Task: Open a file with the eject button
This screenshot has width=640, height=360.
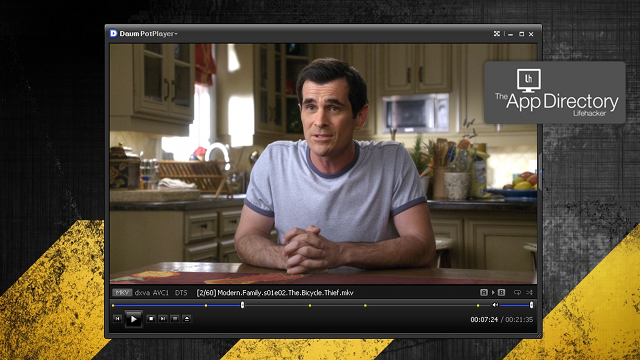Action: pos(187,318)
